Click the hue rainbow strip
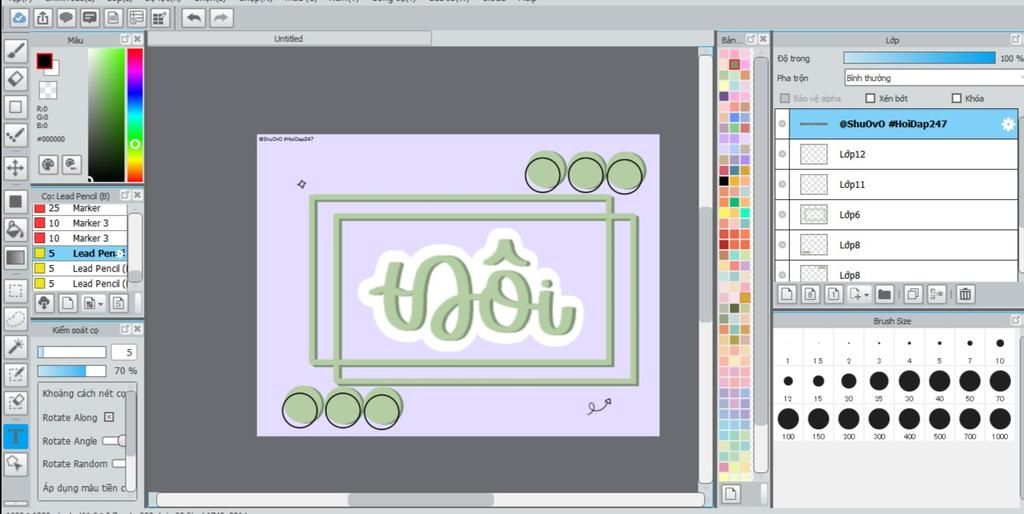This screenshot has width=1024, height=514. (x=135, y=115)
